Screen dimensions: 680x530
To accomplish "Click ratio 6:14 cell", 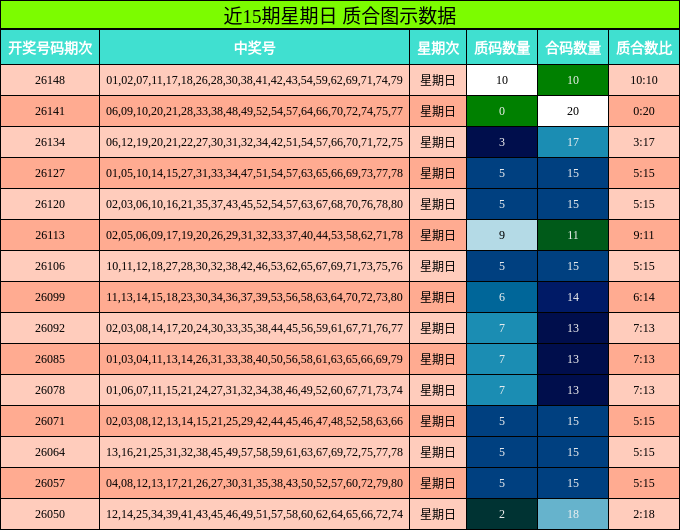I will tap(644, 297).
